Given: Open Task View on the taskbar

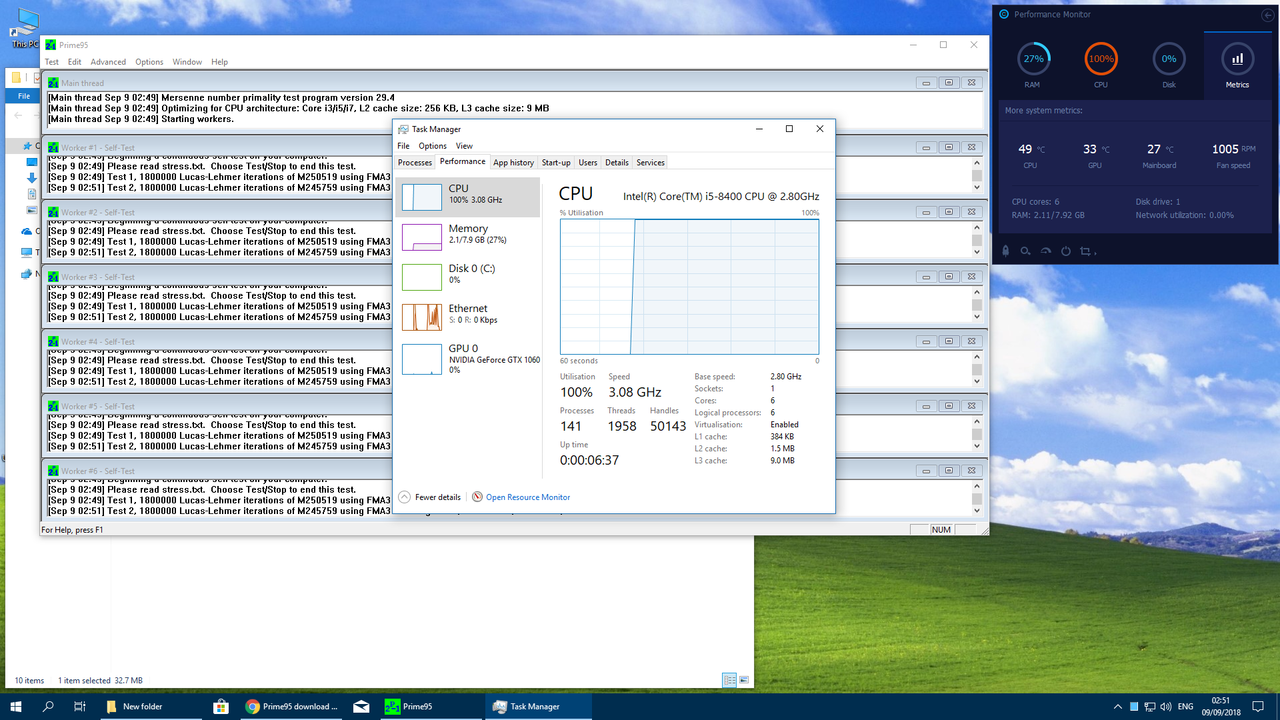Looking at the screenshot, I should [79, 706].
